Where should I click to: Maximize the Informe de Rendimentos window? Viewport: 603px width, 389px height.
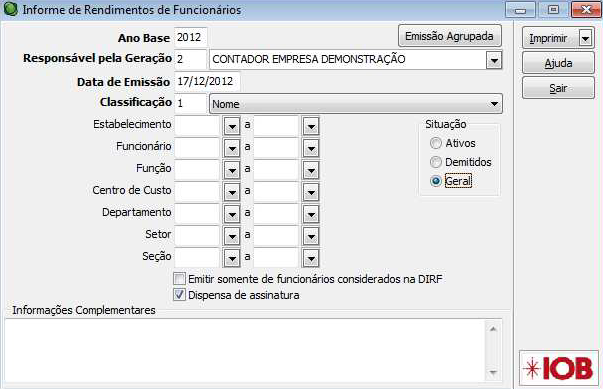[x=553, y=10]
